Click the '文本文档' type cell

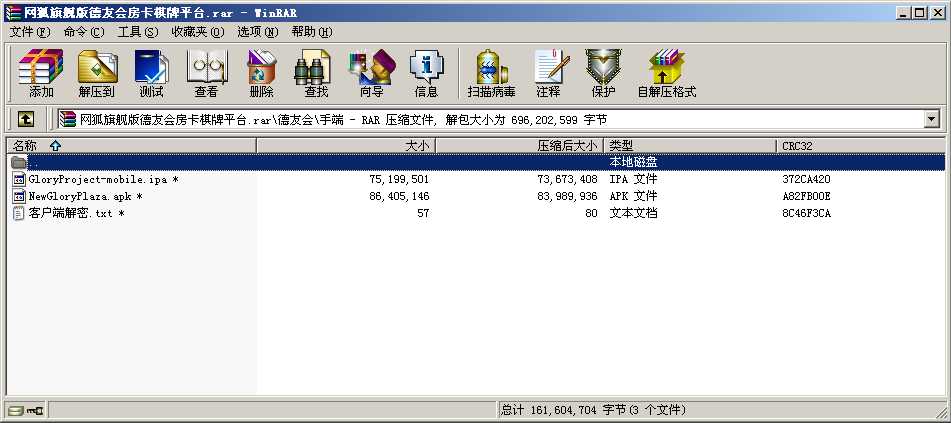coord(633,214)
